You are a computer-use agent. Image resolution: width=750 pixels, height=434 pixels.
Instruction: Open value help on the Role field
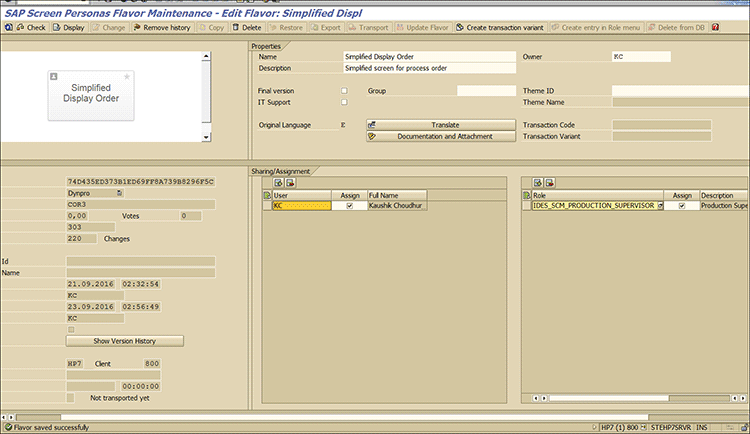[x=660, y=205]
